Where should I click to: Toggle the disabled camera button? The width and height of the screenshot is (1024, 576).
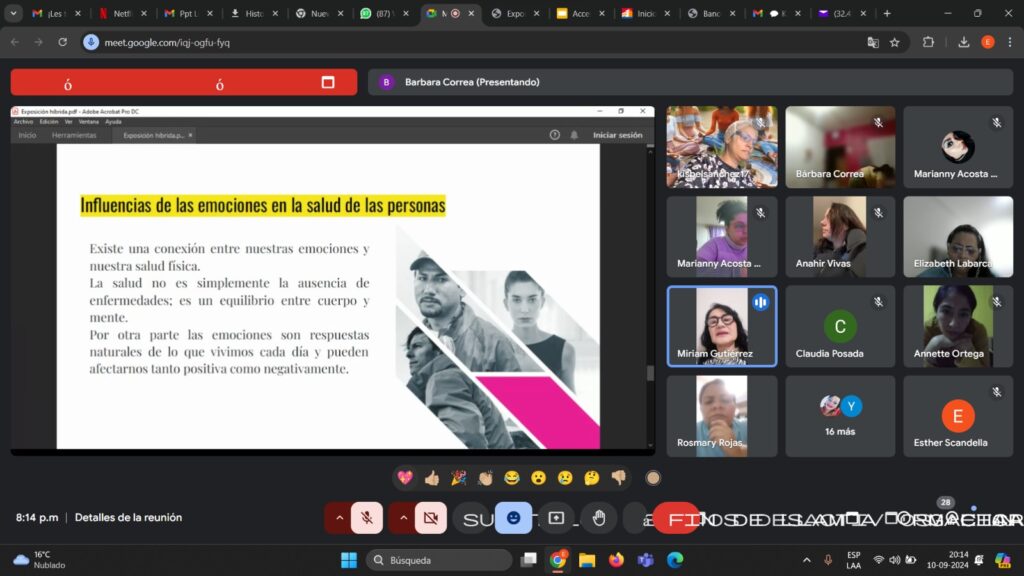tap(431, 518)
